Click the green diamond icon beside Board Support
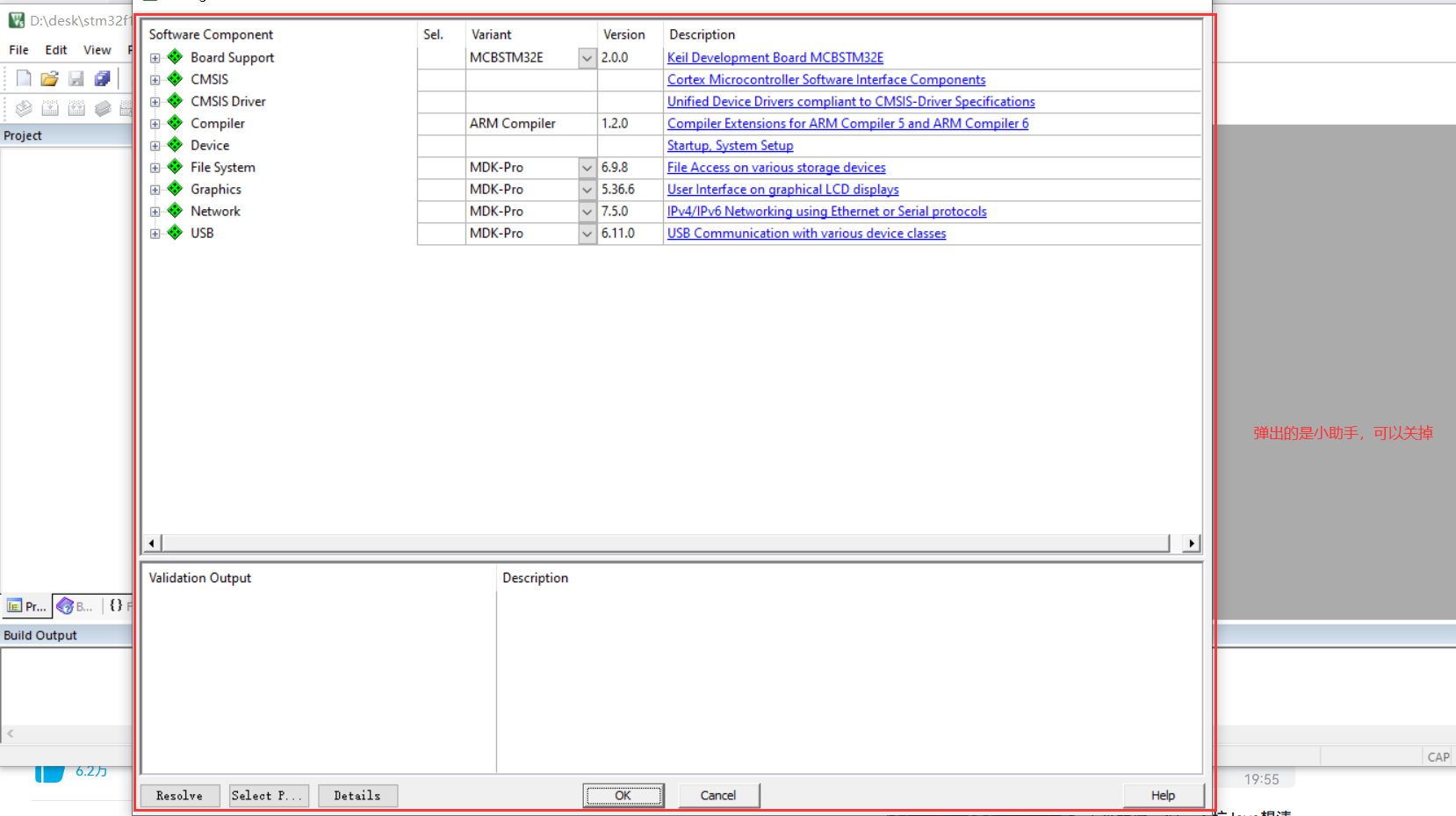The image size is (1456, 816). 175,57
